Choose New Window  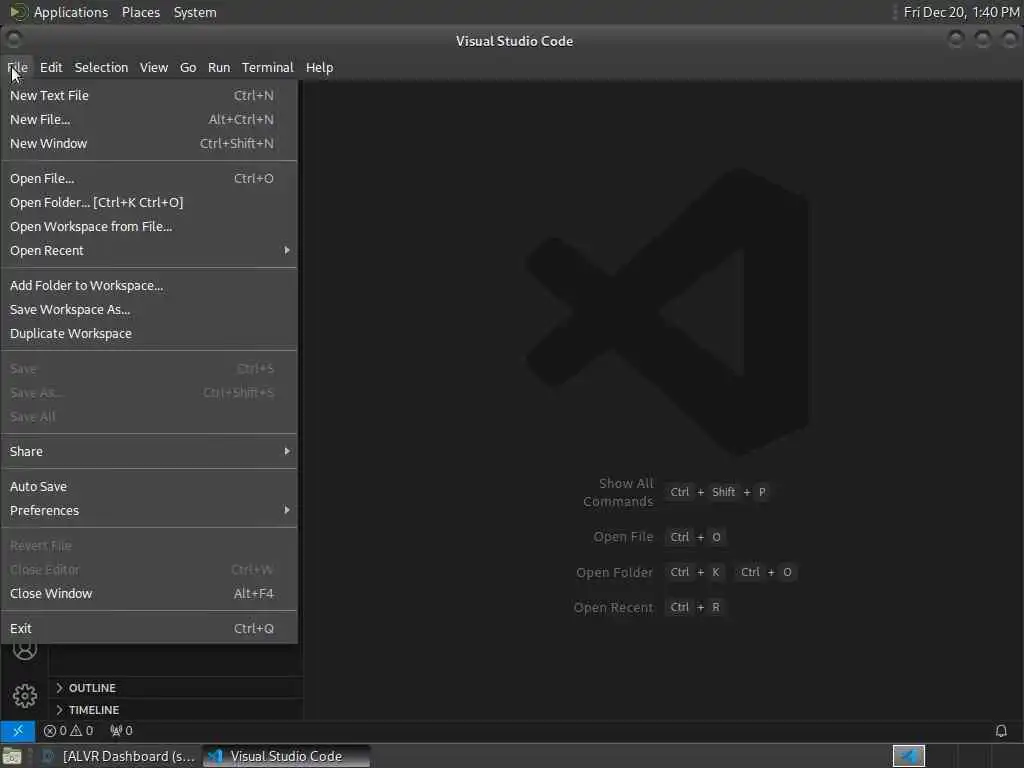click(x=149, y=144)
